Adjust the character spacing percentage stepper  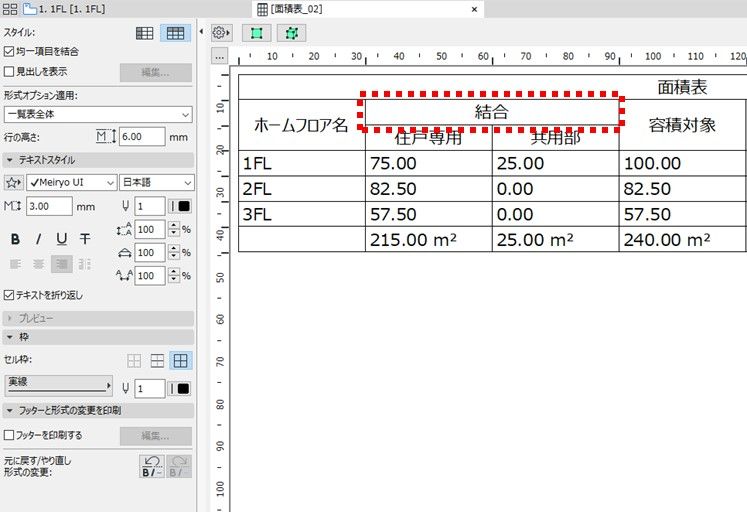174,275
